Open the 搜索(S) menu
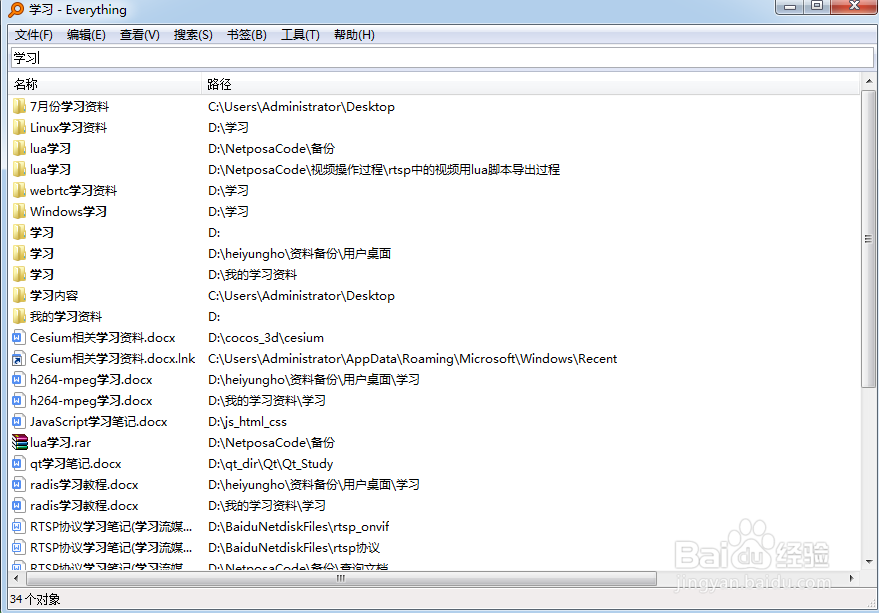 coord(193,35)
